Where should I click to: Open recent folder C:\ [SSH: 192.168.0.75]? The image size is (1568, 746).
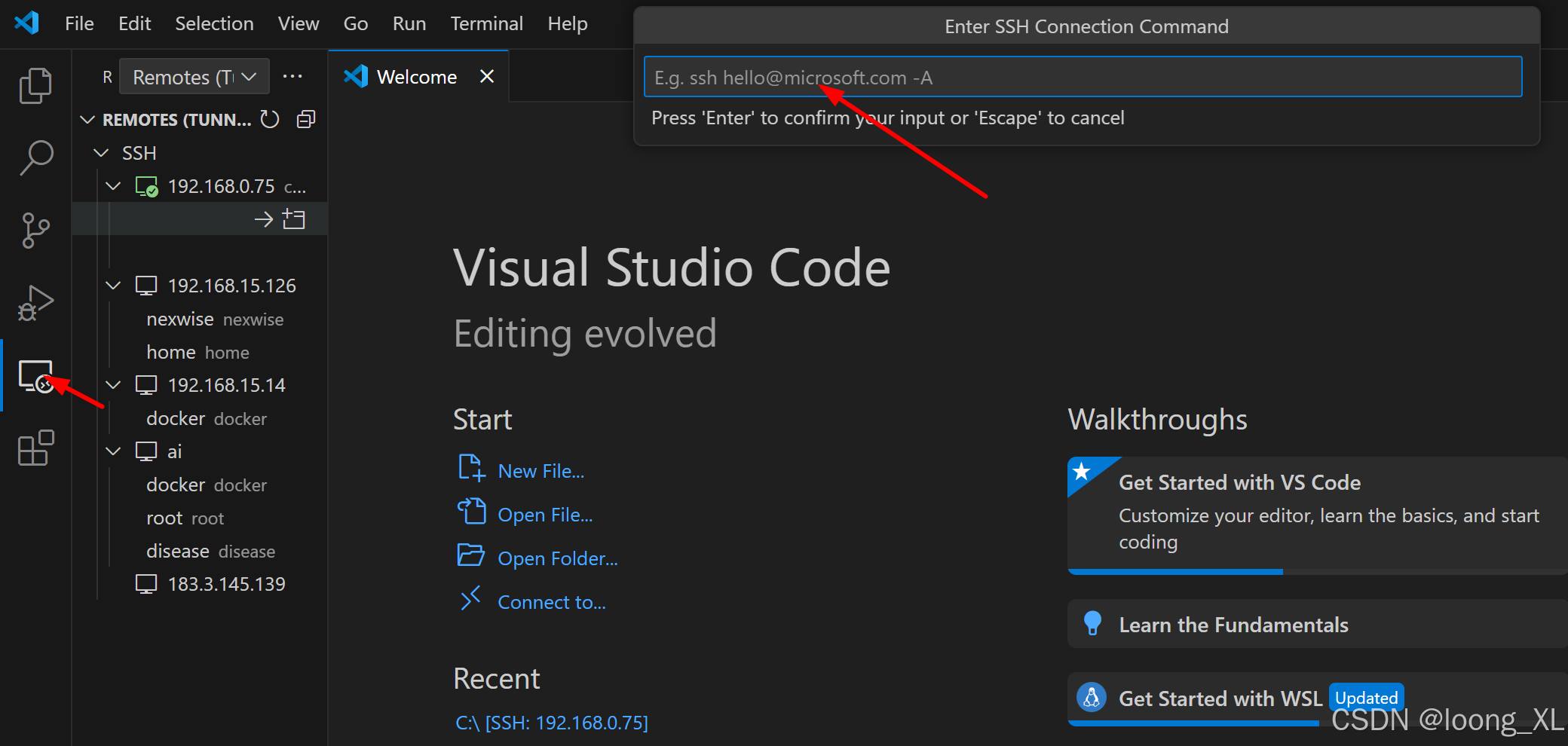click(x=550, y=722)
